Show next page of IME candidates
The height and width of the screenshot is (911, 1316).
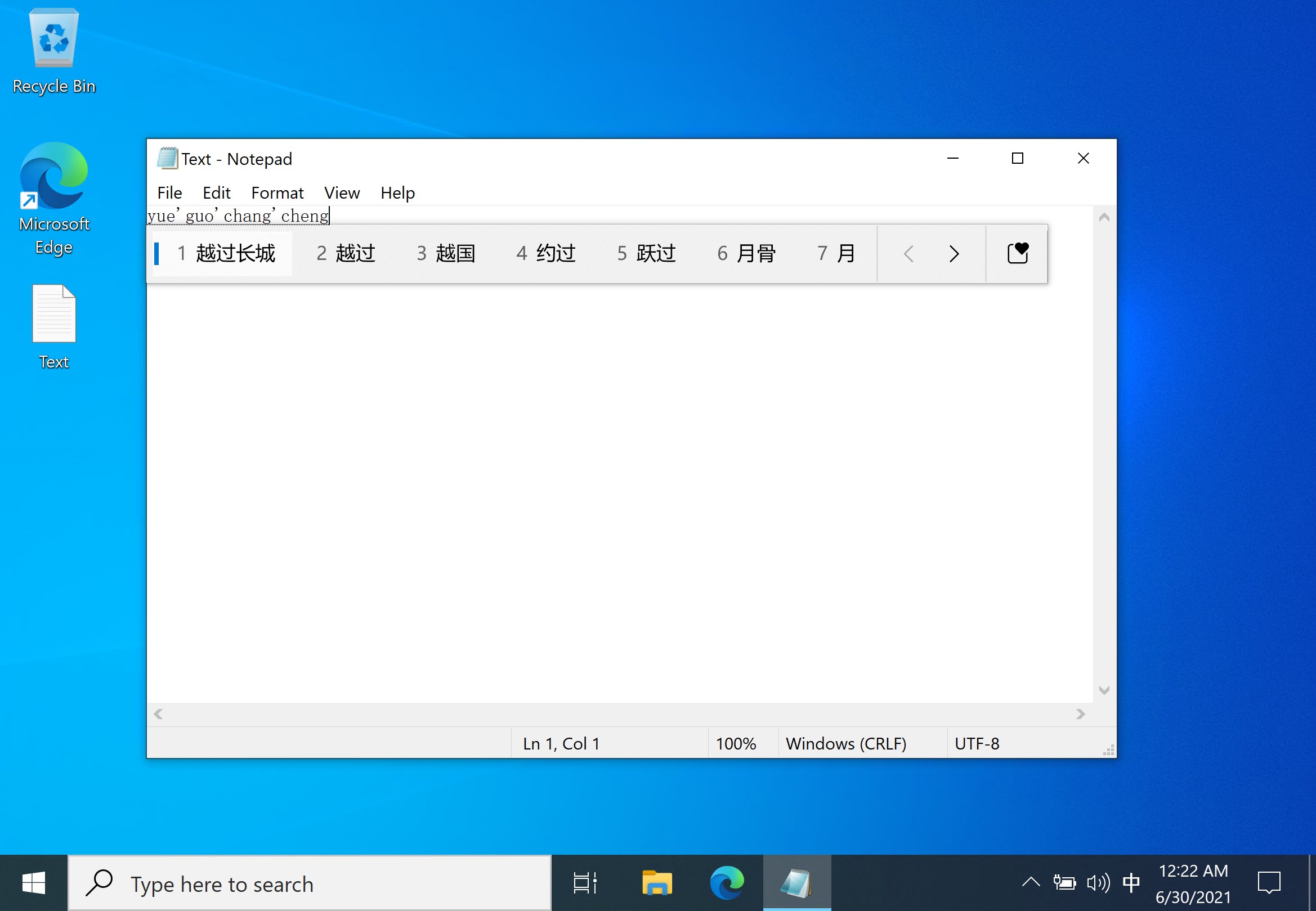click(954, 253)
